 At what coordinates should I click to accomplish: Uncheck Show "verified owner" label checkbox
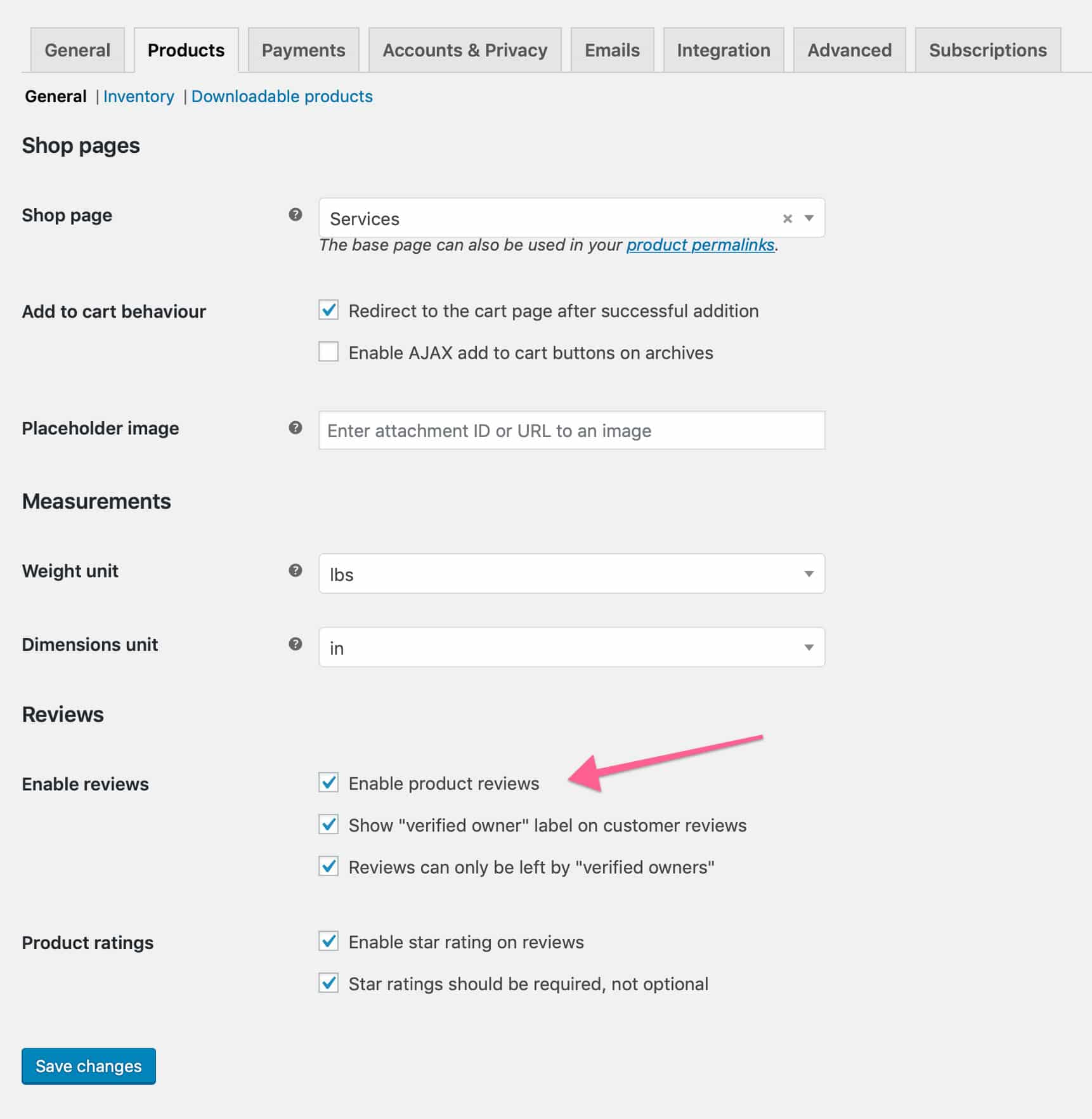pos(328,825)
